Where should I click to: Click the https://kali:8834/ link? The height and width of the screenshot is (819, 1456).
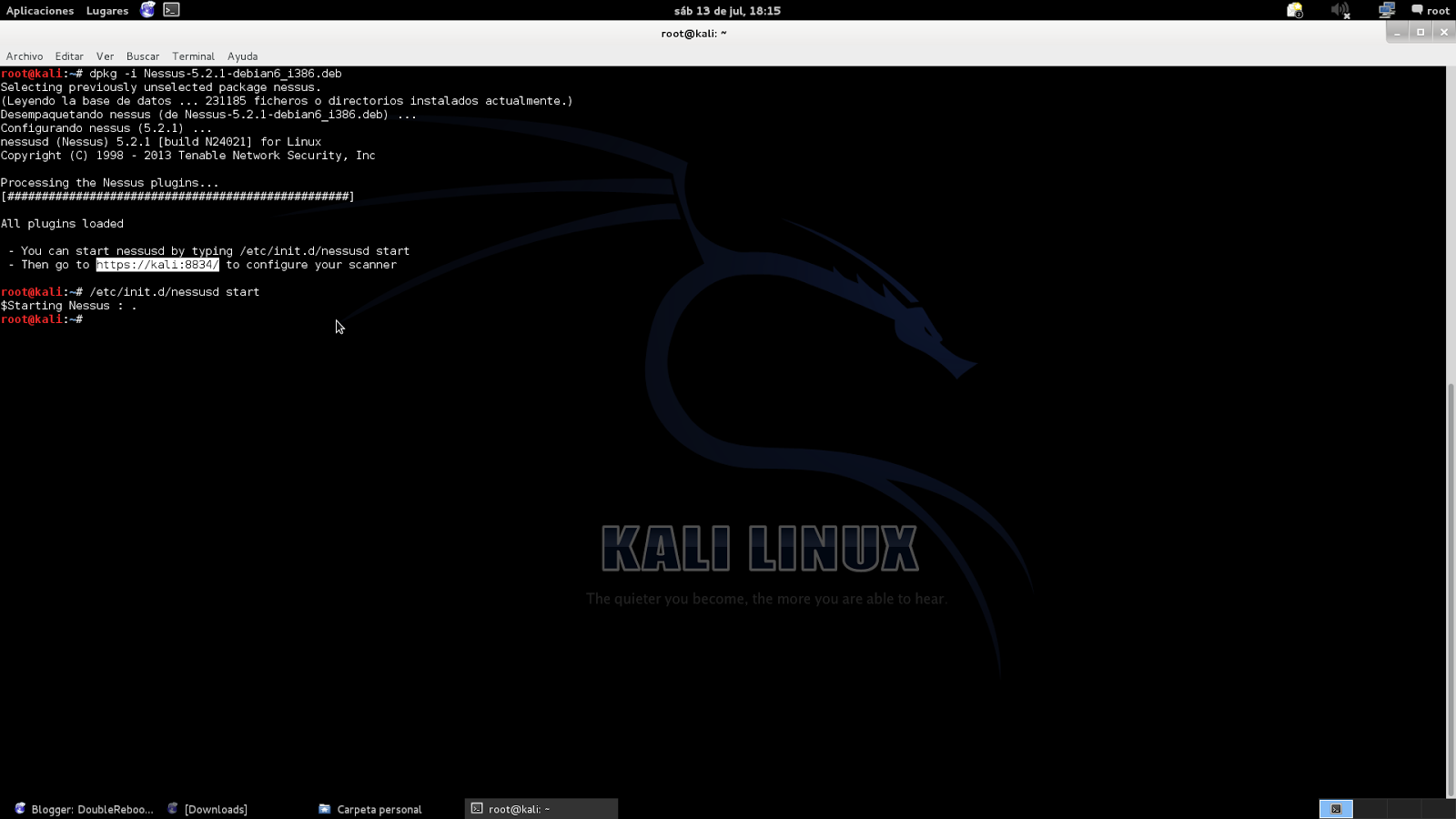tap(157, 265)
